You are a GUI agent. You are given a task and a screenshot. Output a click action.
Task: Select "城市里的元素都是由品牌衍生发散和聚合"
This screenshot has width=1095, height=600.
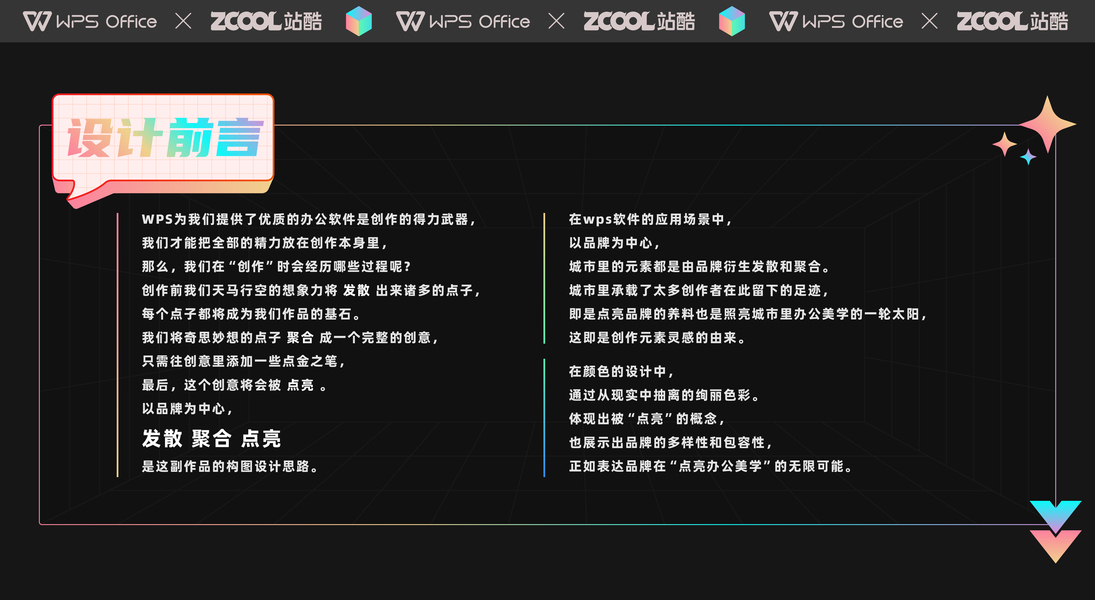point(700,267)
